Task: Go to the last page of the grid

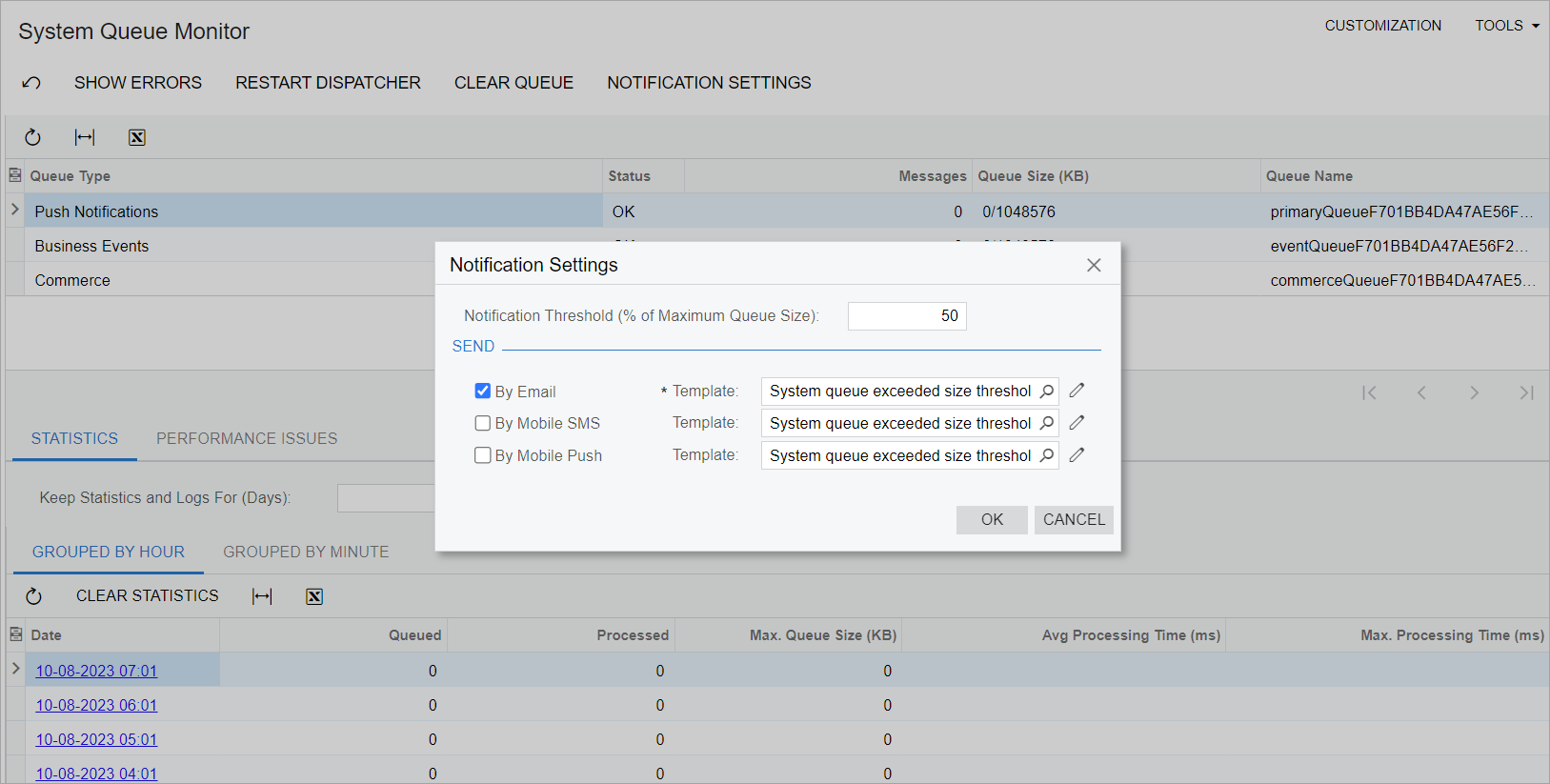Action: [1526, 392]
